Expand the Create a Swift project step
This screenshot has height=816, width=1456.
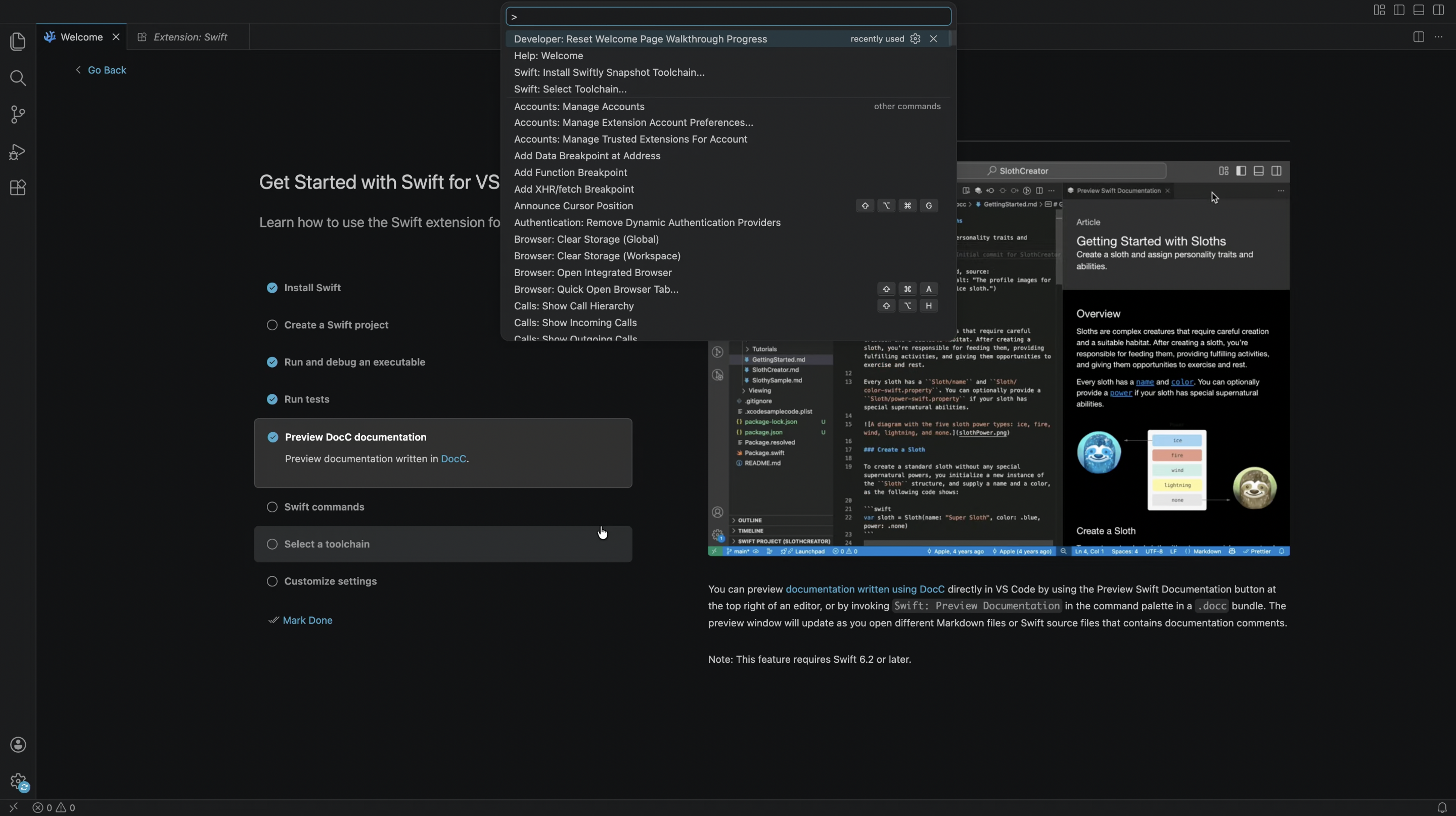[x=443, y=325]
